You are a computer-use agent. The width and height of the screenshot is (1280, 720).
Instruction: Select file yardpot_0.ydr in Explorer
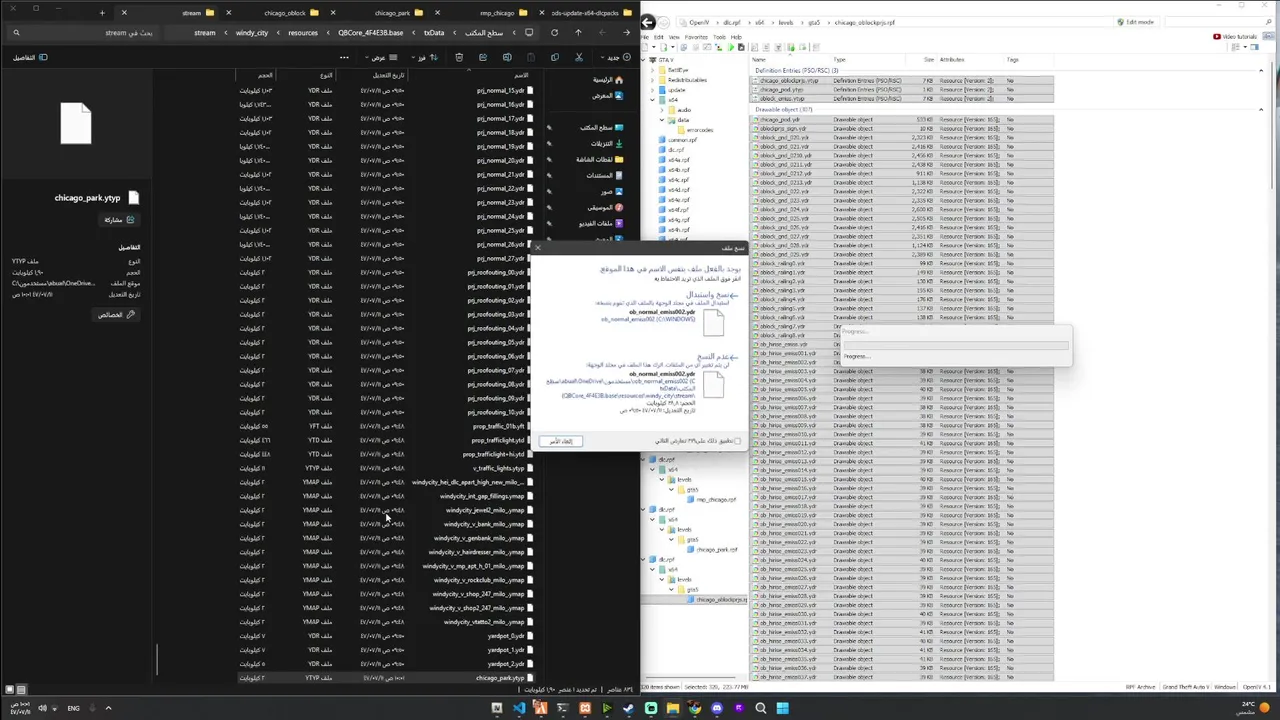pos(511,636)
